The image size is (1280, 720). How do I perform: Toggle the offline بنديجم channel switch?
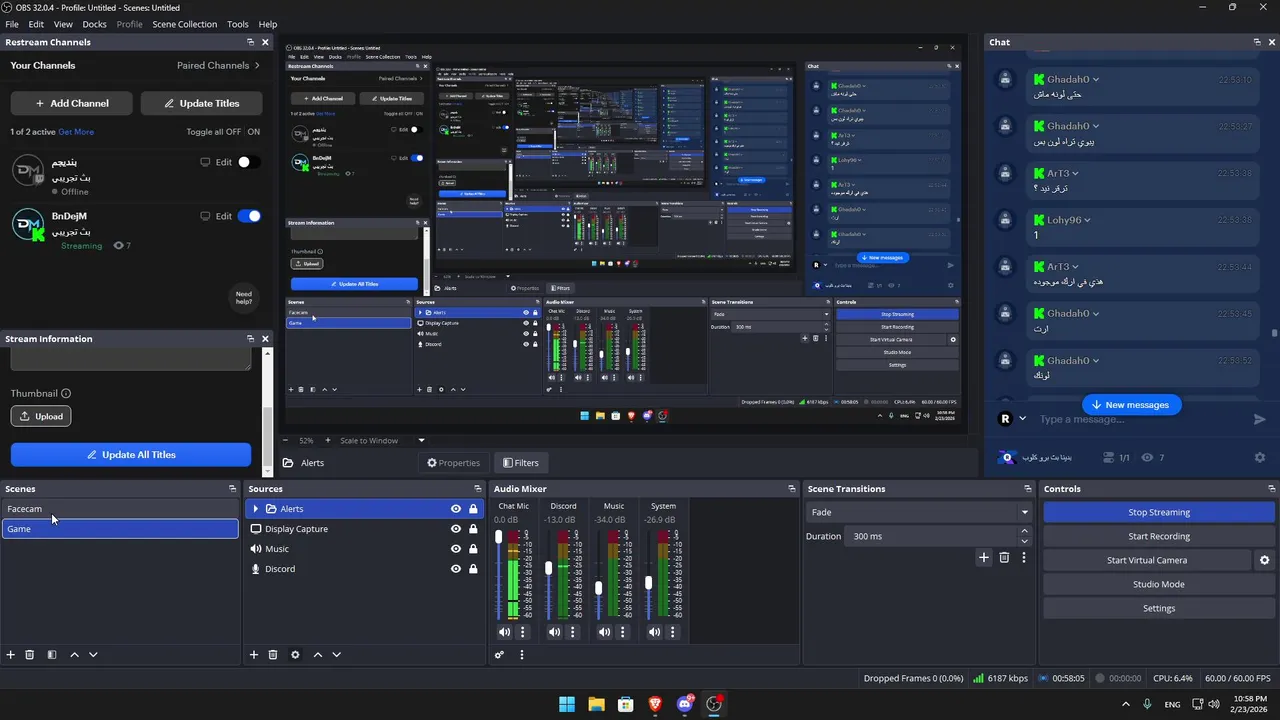point(248,162)
